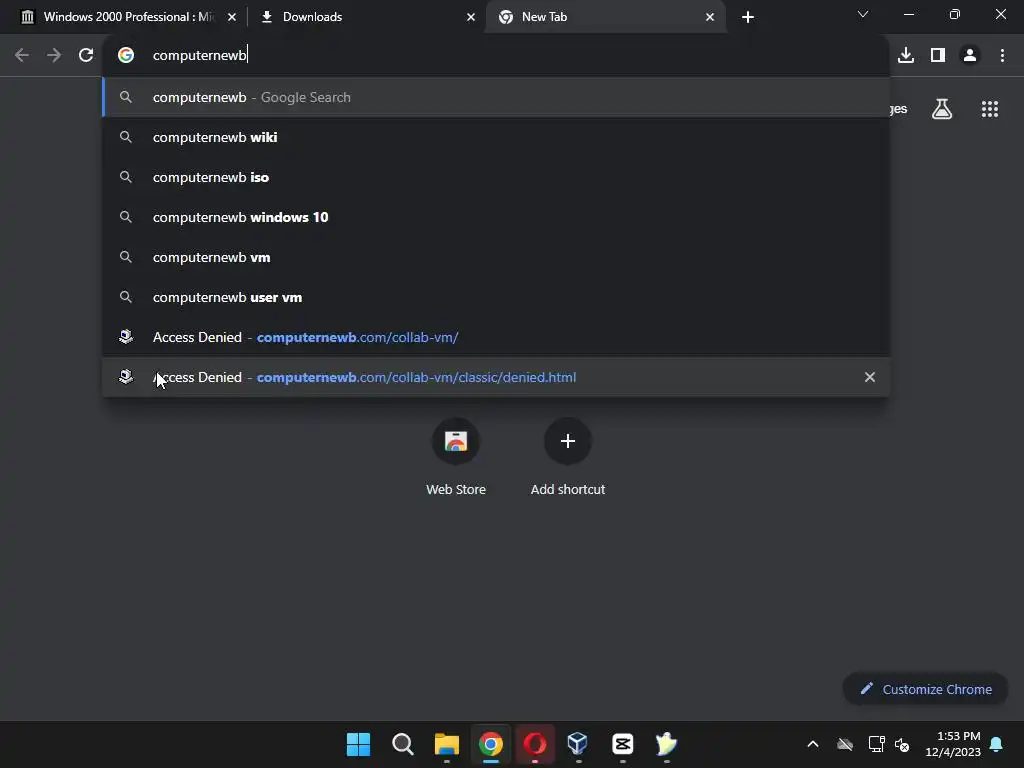Open the clock showing 1:53 PM
This screenshot has height=768, width=1024.
point(953,744)
